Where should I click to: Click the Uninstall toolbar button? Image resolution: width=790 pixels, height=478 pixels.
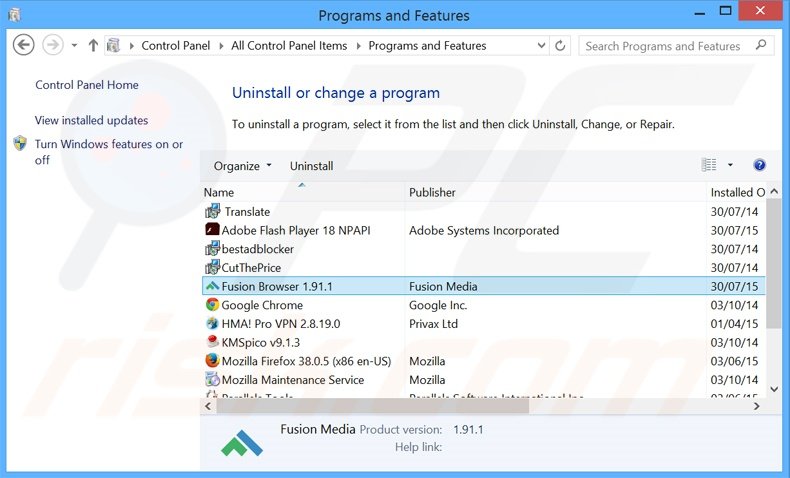click(x=311, y=166)
